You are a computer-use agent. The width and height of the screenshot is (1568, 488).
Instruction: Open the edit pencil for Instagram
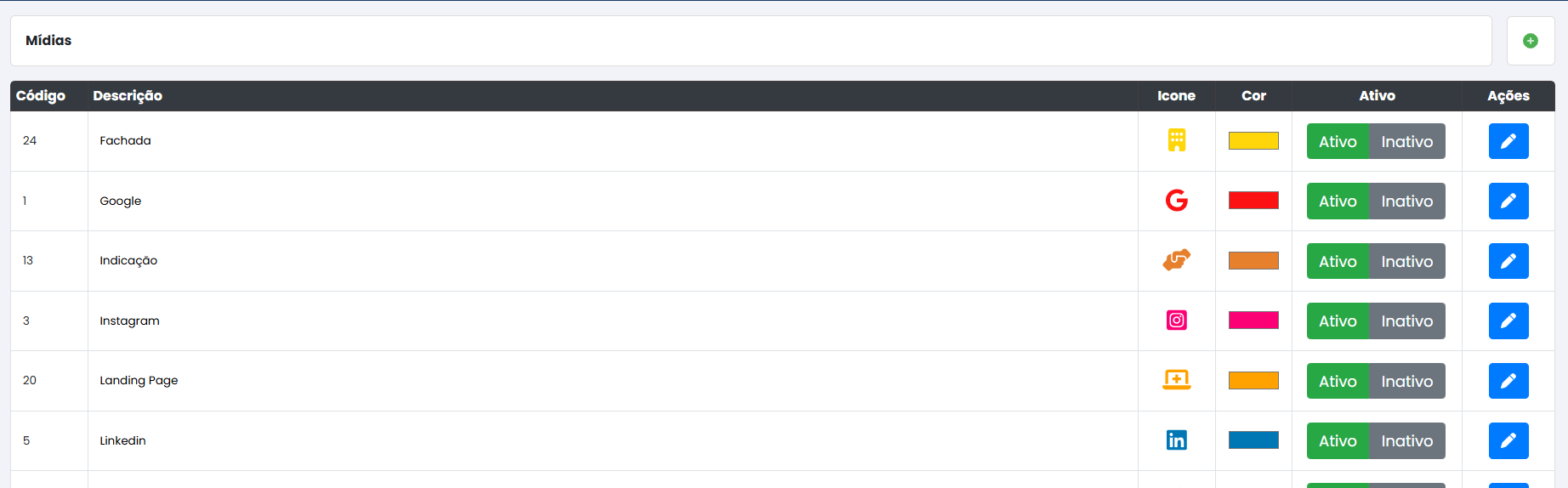[x=1508, y=321]
